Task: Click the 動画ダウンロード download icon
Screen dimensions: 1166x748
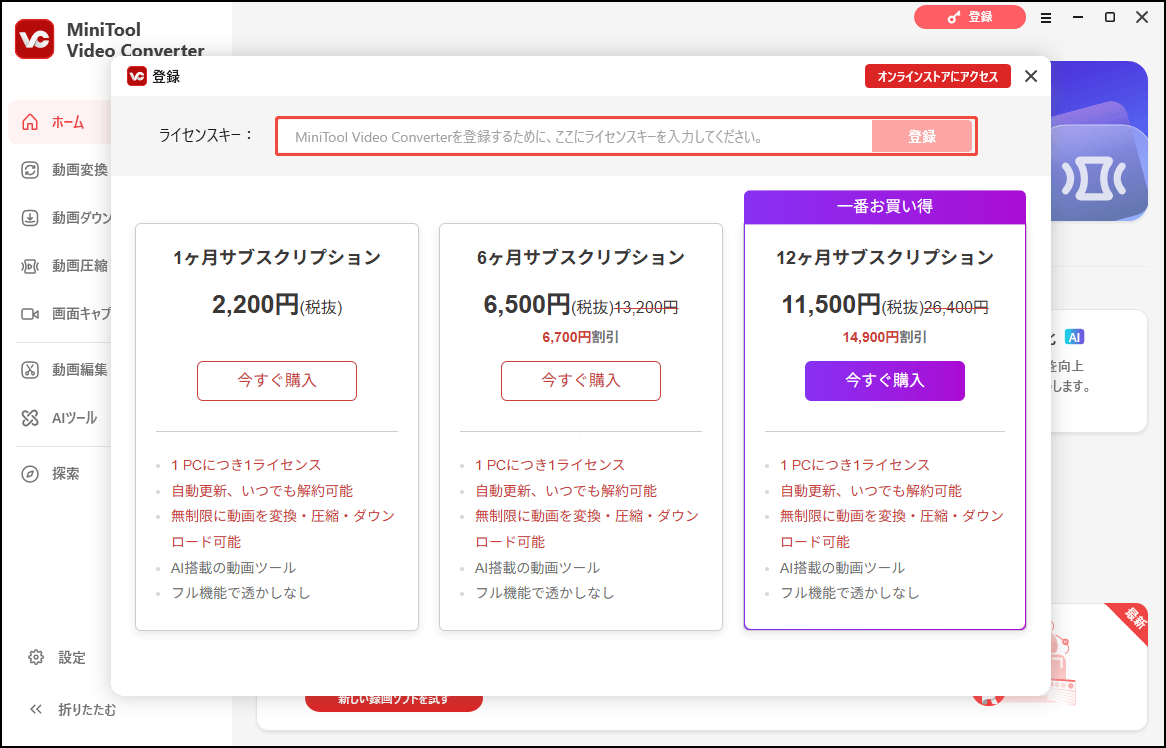Action: pos(30,218)
